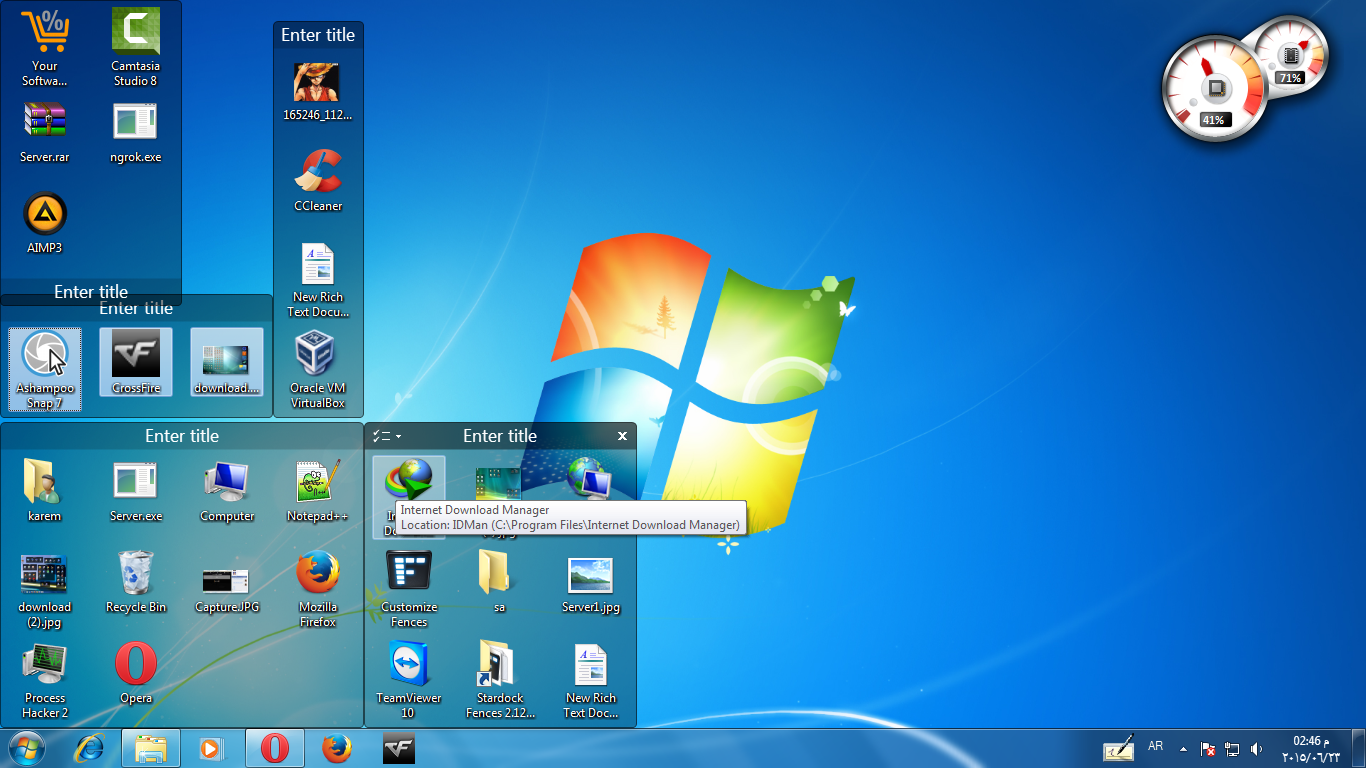Image resolution: width=1366 pixels, height=768 pixels.
Task: Click the title of the CCleaner fence
Action: [x=318, y=35]
